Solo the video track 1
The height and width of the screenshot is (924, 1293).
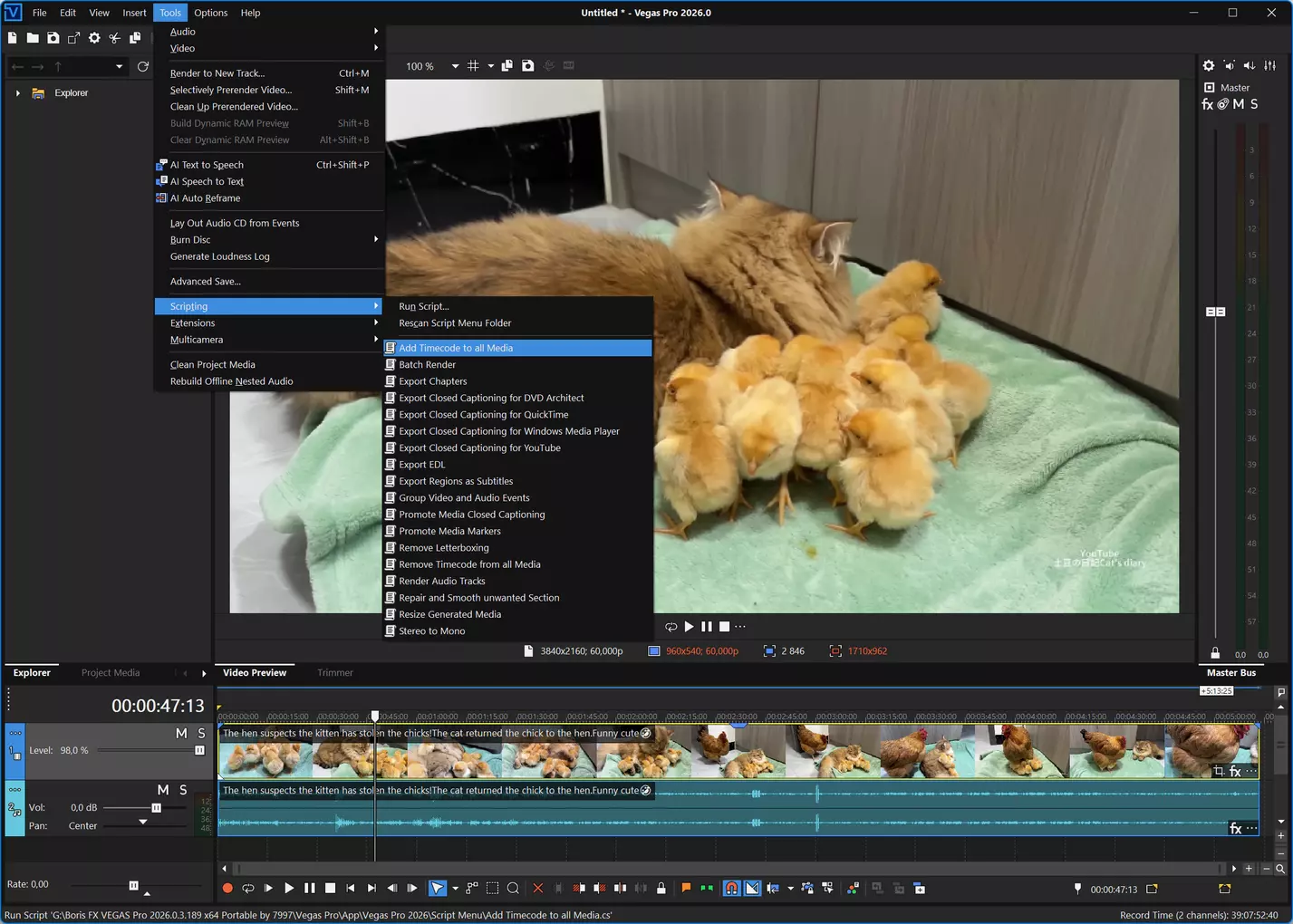[x=201, y=733]
